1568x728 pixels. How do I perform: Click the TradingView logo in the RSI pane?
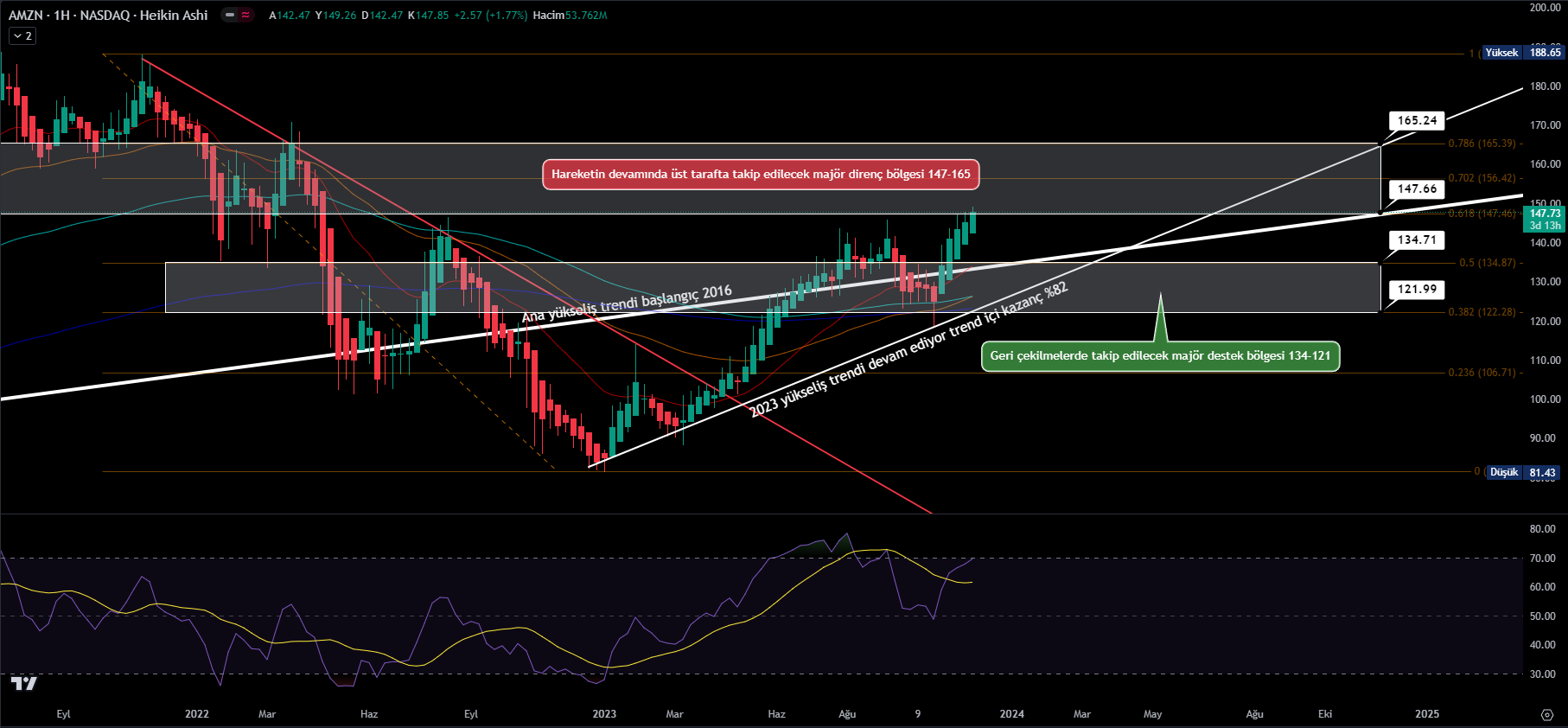[x=24, y=684]
